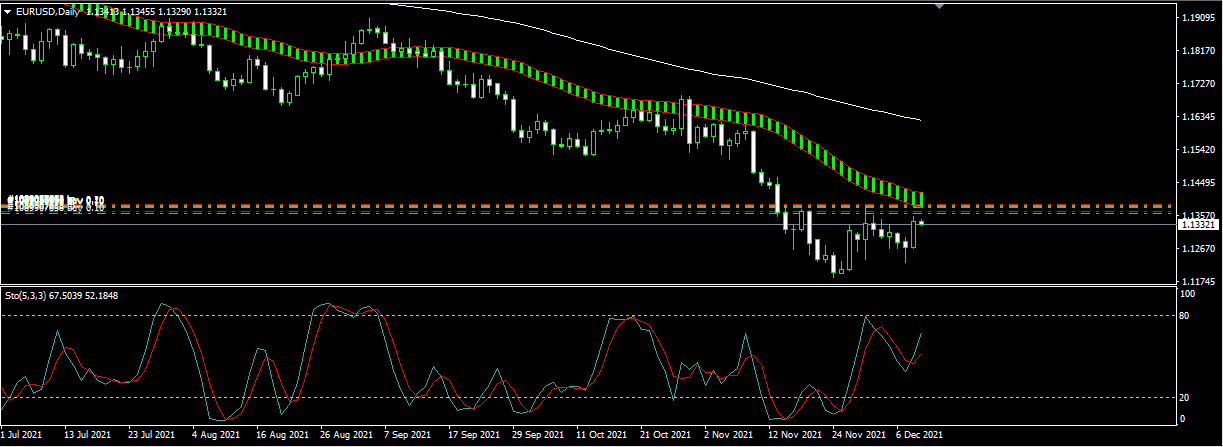Click the 1 Jul 2021 date label
The image size is (1223, 447).
coord(23,436)
